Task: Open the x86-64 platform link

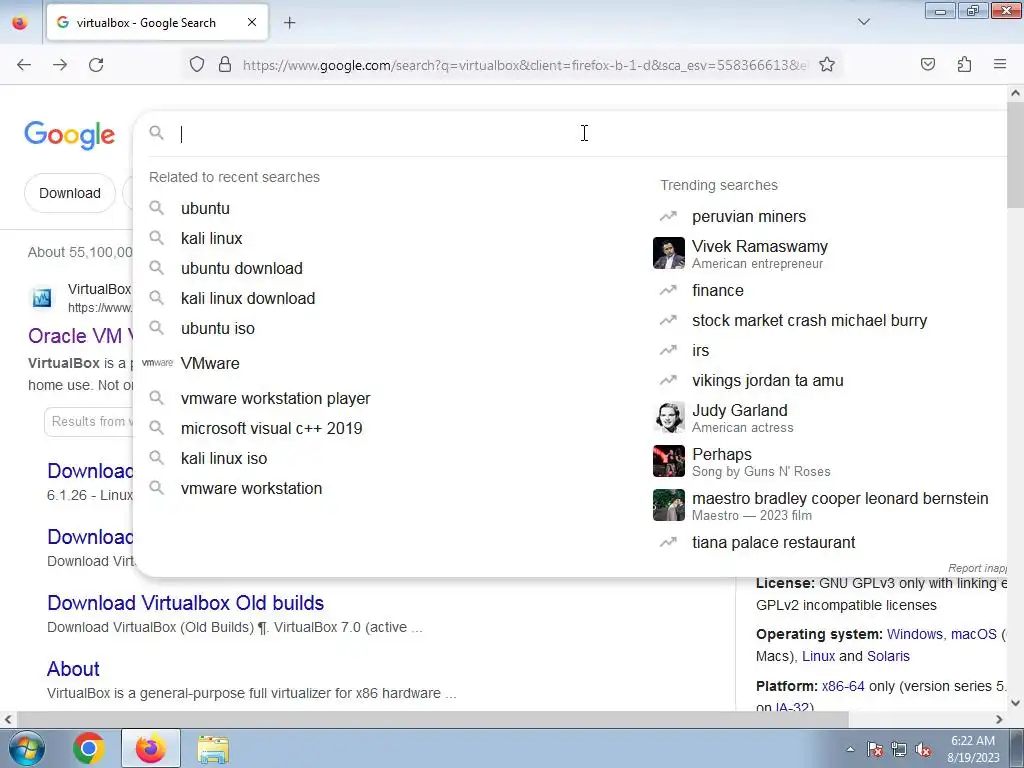Action: point(843,686)
